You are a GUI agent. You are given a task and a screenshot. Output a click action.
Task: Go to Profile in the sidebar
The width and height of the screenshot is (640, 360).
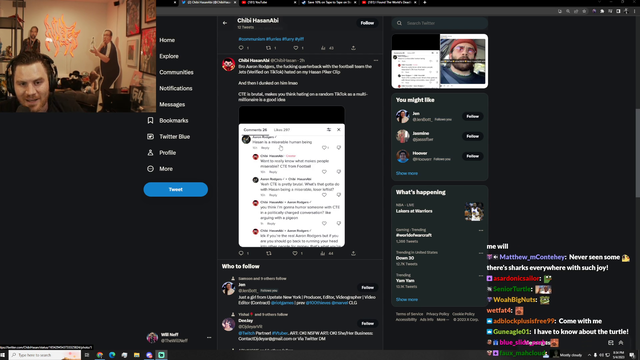162,153
